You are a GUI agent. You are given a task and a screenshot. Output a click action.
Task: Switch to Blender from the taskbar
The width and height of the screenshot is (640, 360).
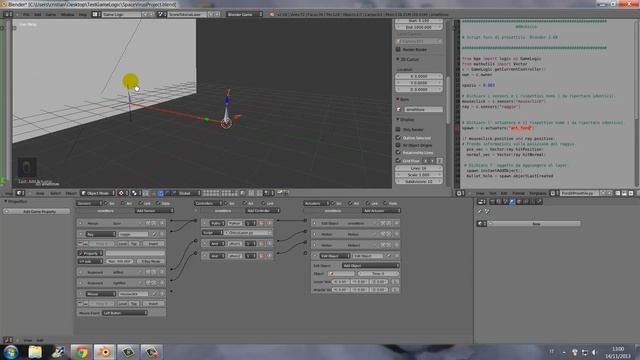104,352
